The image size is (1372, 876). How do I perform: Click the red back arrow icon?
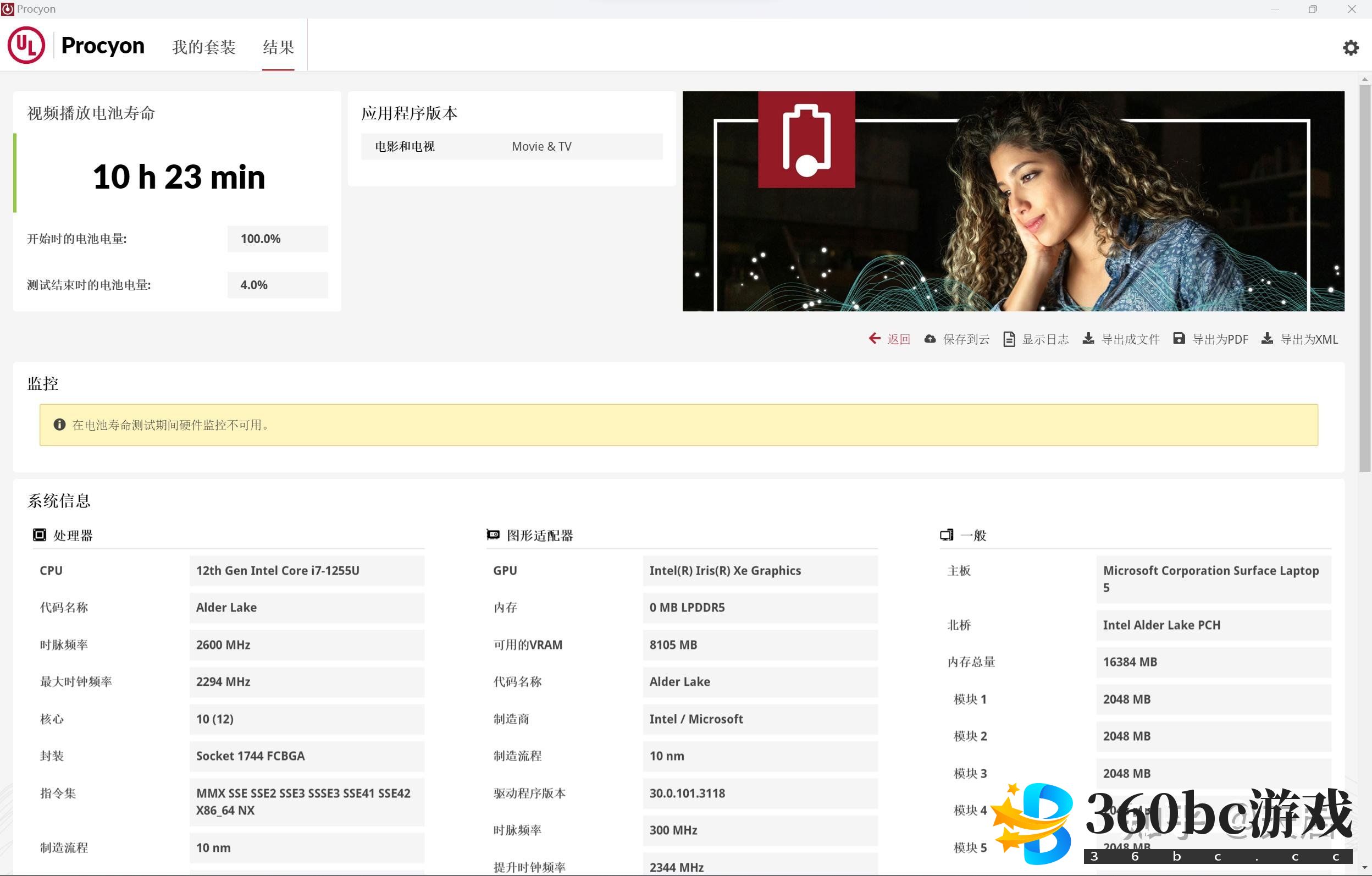click(x=874, y=339)
